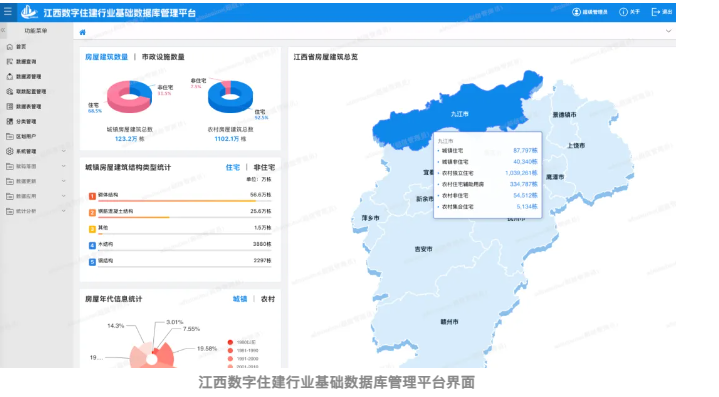Toggle the 1991-2000 legend item
The width and height of the screenshot is (719, 397).
(243, 359)
